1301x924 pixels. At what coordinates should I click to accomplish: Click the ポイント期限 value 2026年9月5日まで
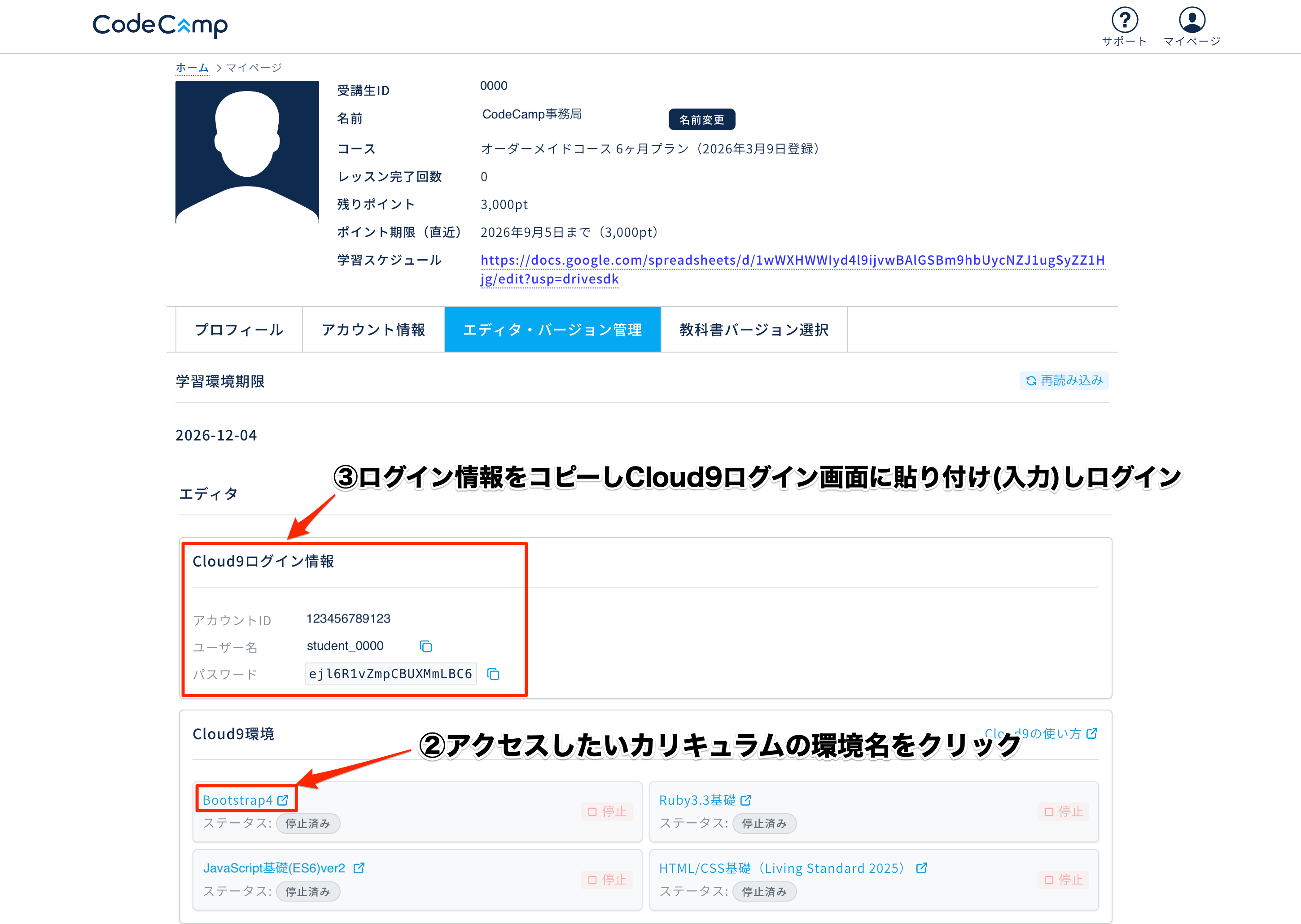tap(535, 232)
